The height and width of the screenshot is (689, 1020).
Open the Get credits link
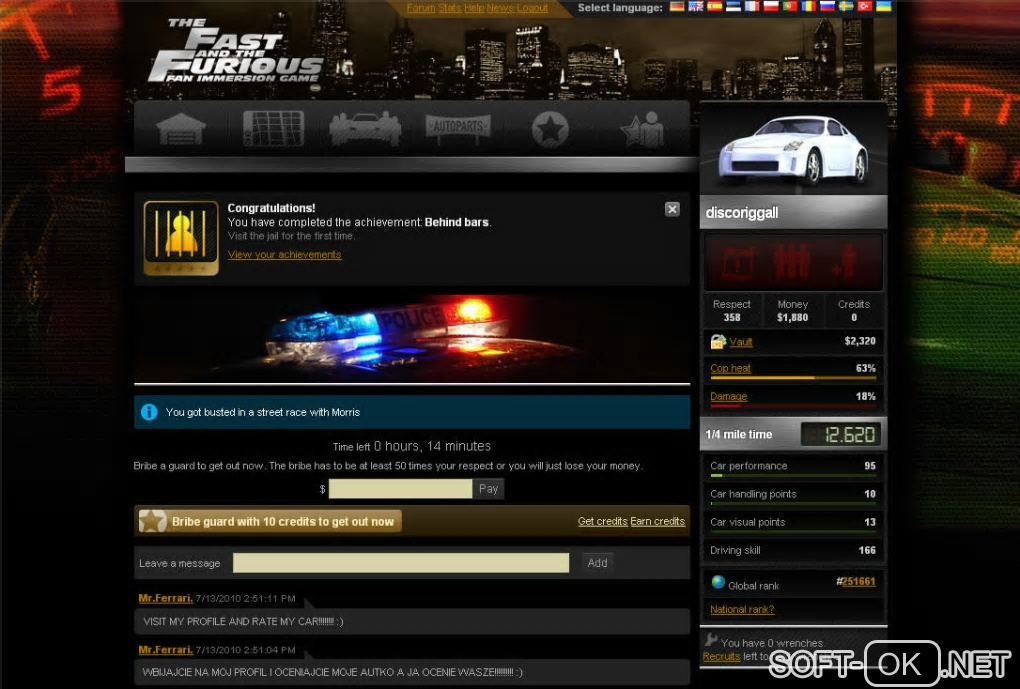click(602, 521)
